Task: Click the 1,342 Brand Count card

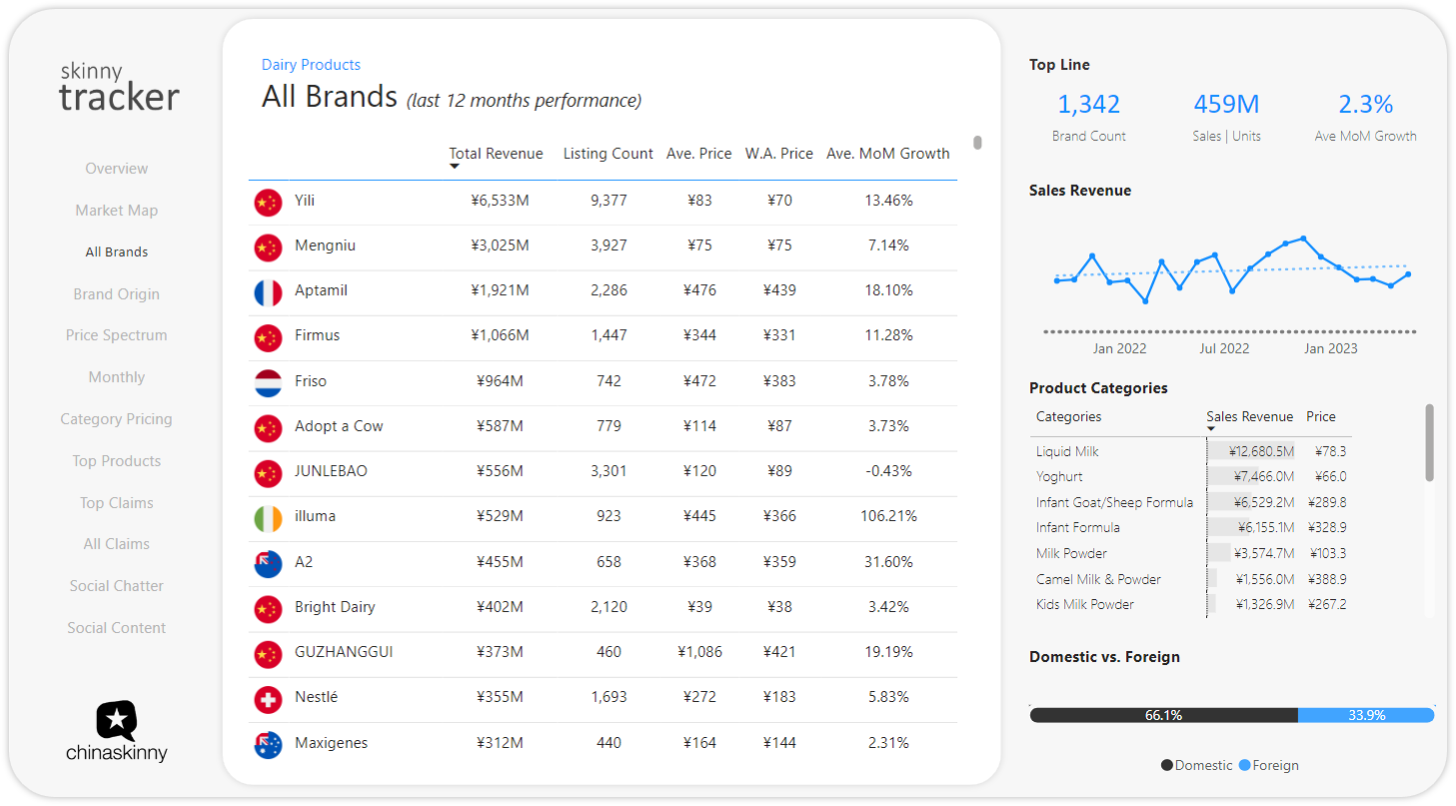Action: coord(1089,117)
